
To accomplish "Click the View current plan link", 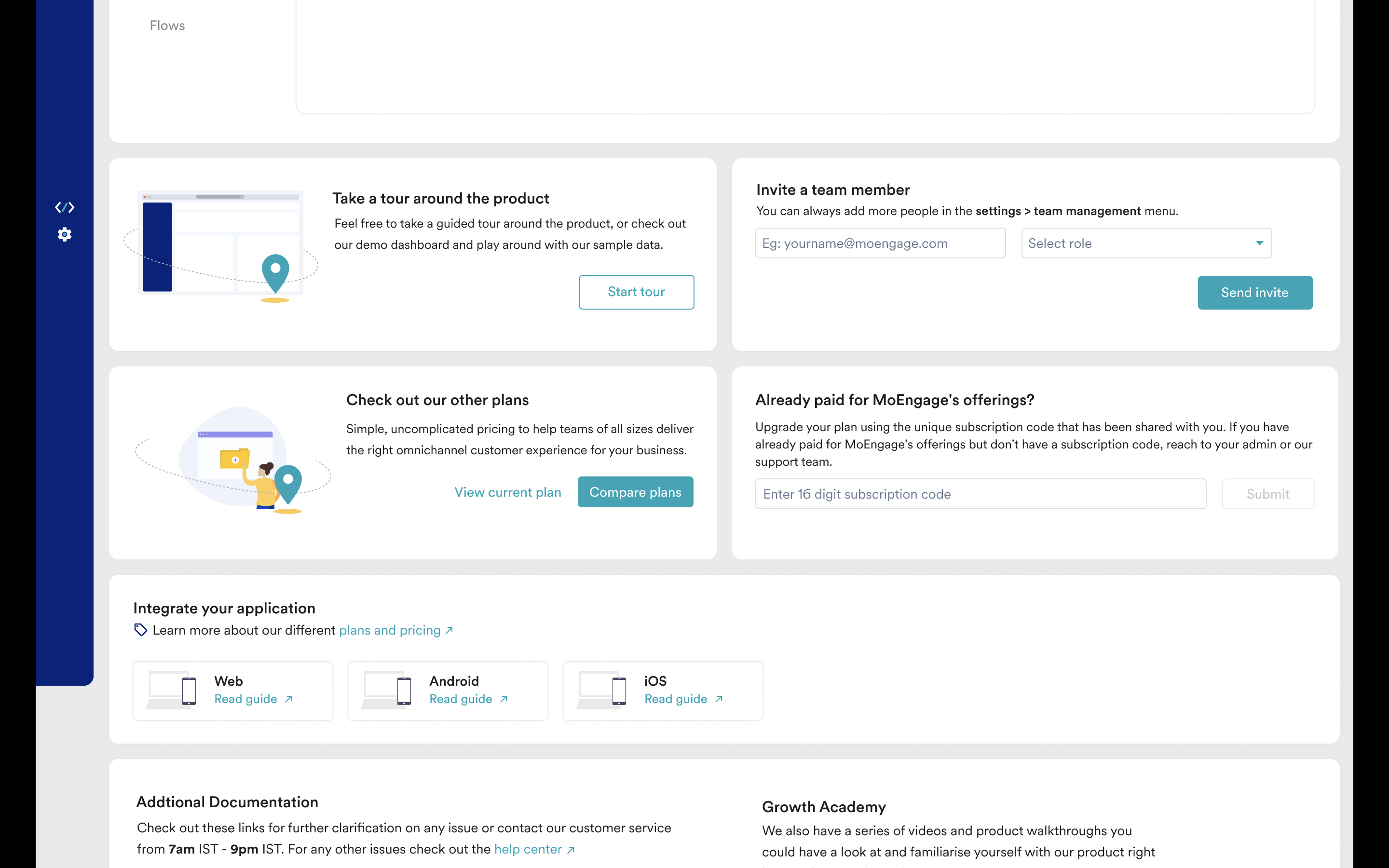I will pos(507,492).
